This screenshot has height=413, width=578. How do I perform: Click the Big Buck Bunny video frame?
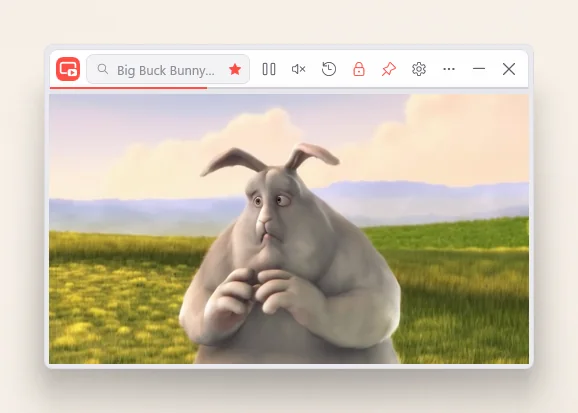click(289, 229)
